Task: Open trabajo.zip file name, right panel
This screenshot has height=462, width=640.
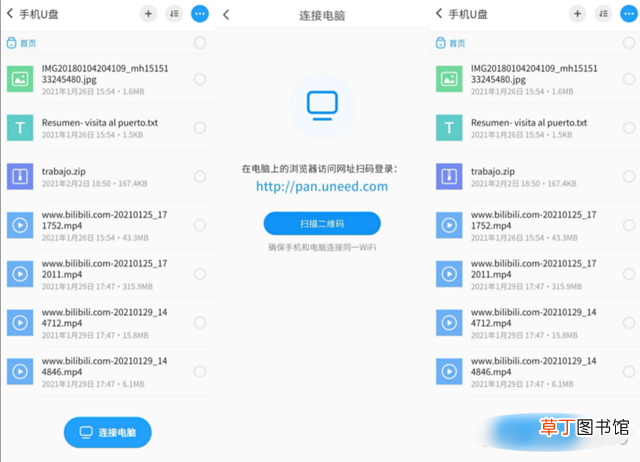Action: pyautogui.click(x=493, y=171)
